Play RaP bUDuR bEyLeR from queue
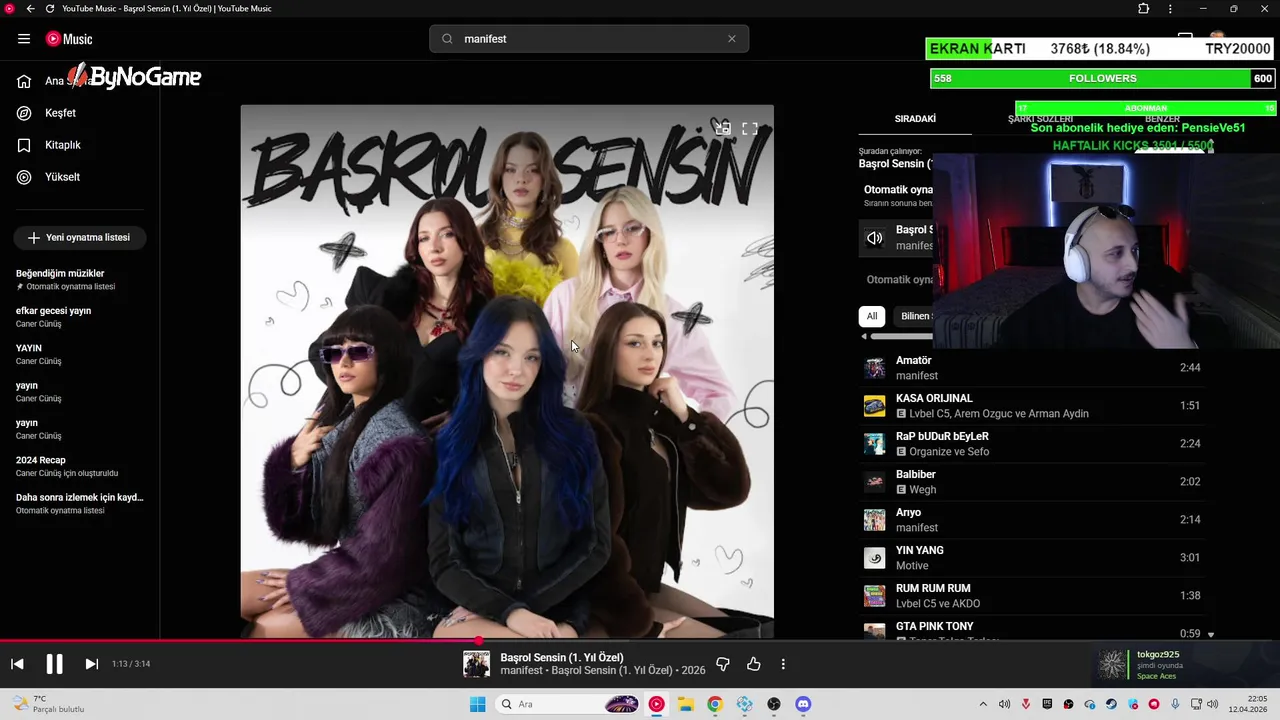The image size is (1280, 720). coord(1033,444)
